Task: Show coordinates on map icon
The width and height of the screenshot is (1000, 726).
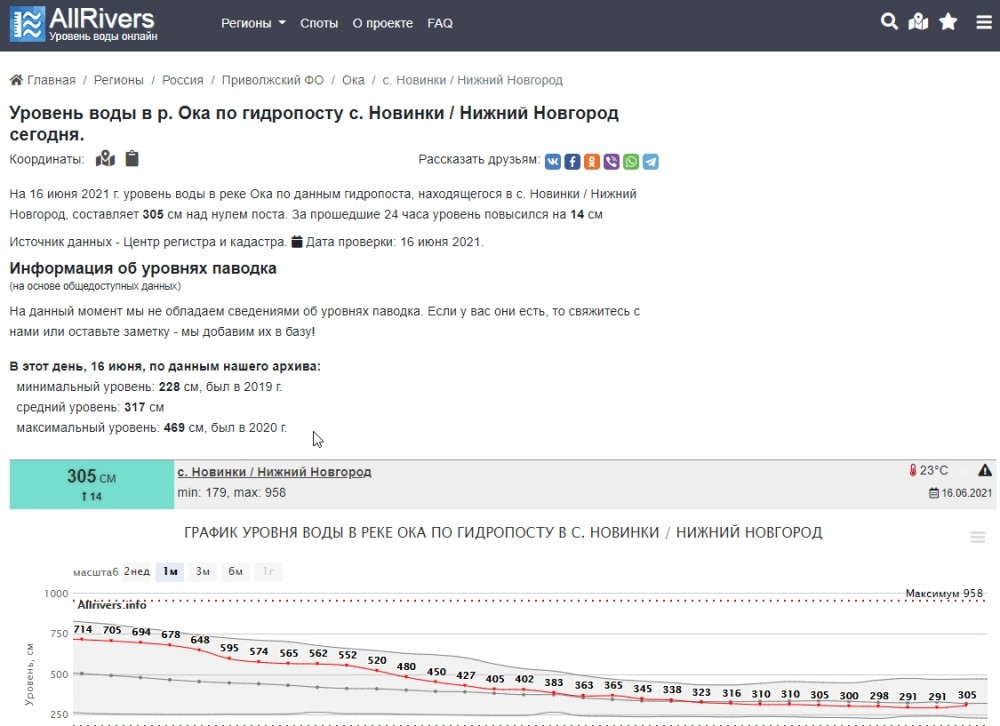Action: (x=105, y=159)
